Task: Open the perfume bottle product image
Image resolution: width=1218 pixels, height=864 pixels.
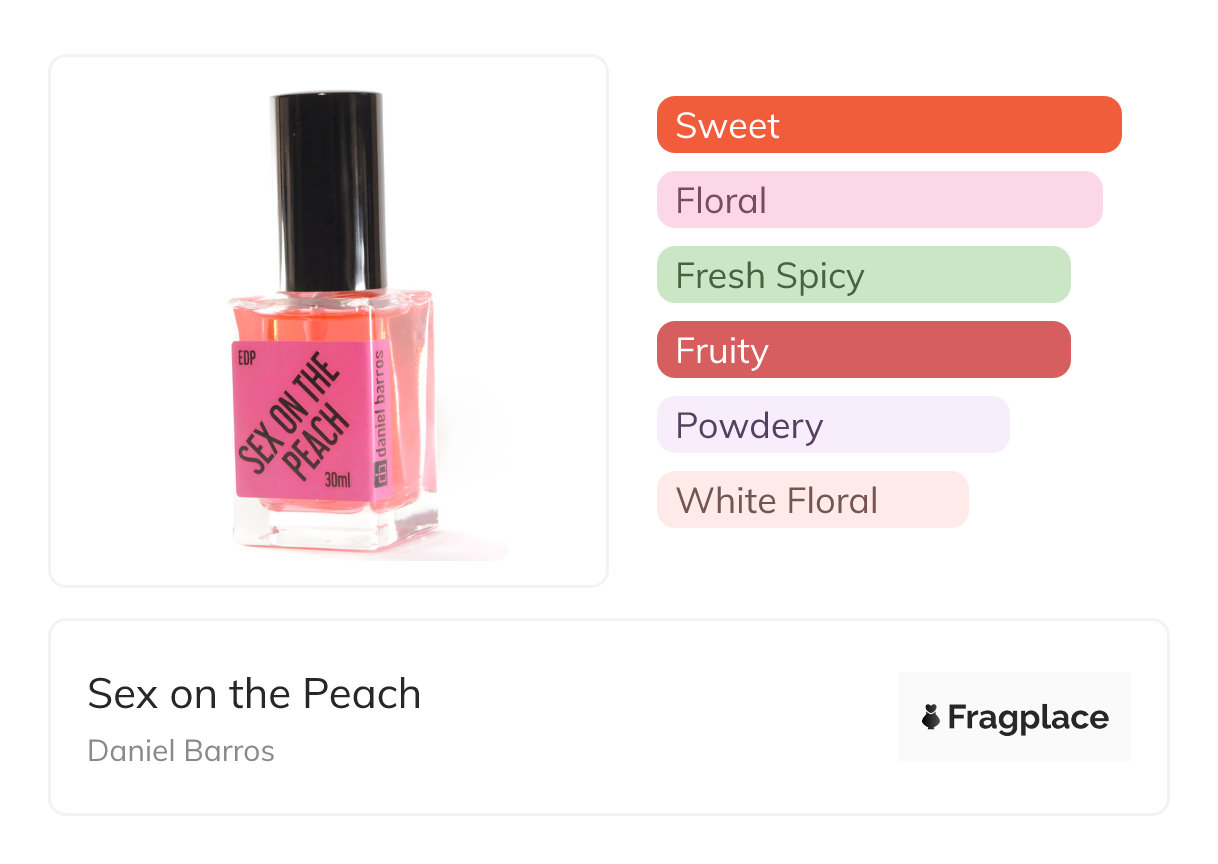Action: (329, 320)
